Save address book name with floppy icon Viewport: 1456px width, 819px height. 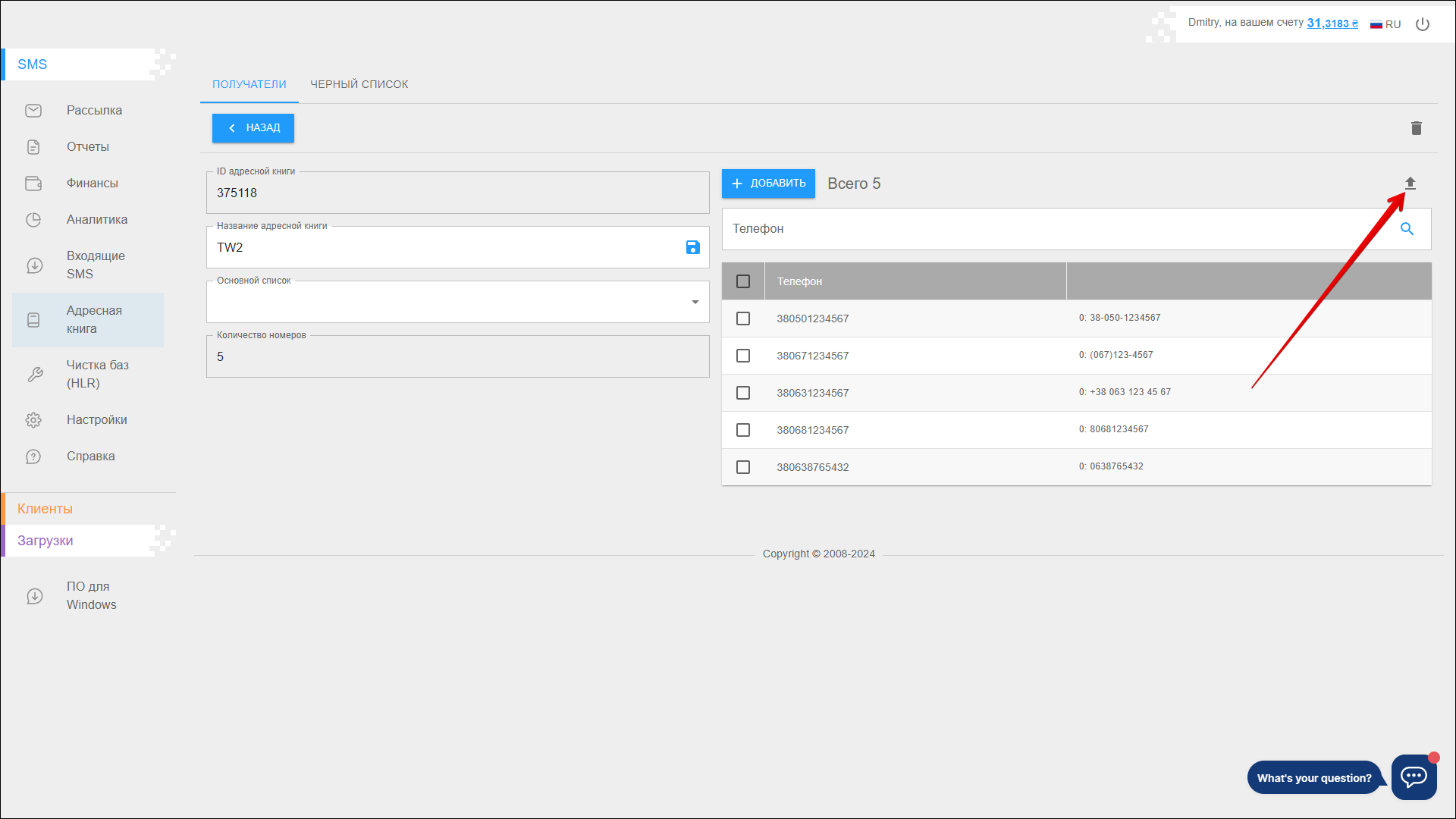click(692, 247)
